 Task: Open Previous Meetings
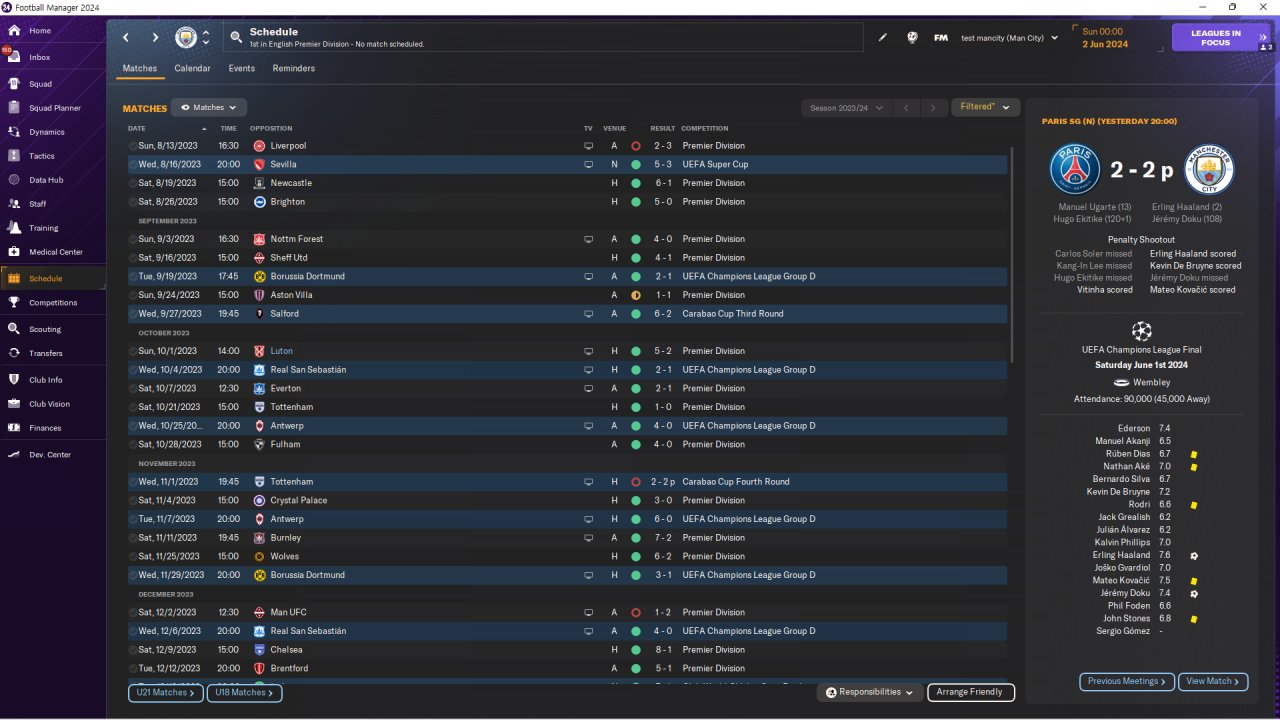click(x=1127, y=681)
